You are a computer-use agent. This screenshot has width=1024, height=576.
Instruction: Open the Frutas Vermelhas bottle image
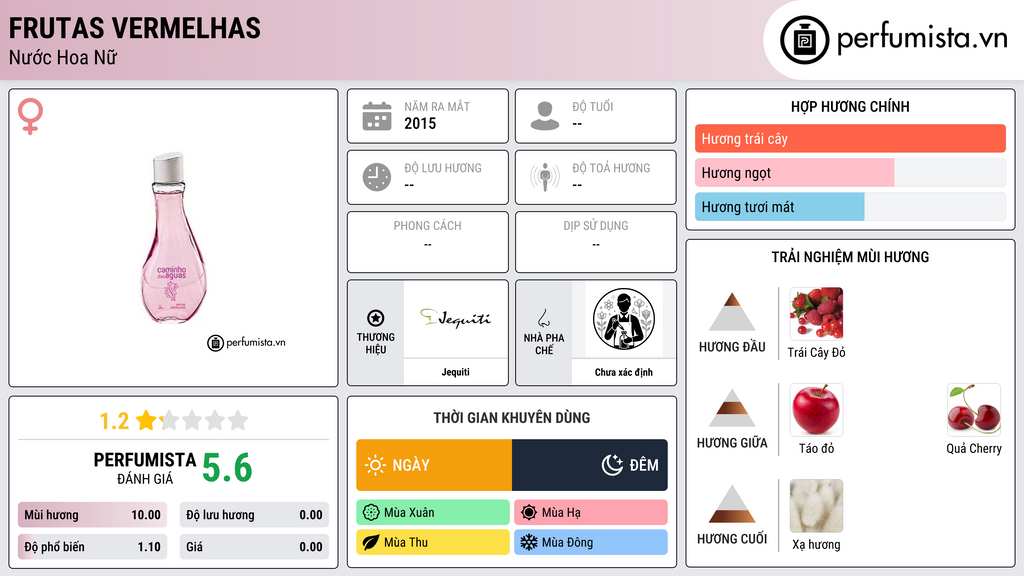pyautogui.click(x=173, y=238)
